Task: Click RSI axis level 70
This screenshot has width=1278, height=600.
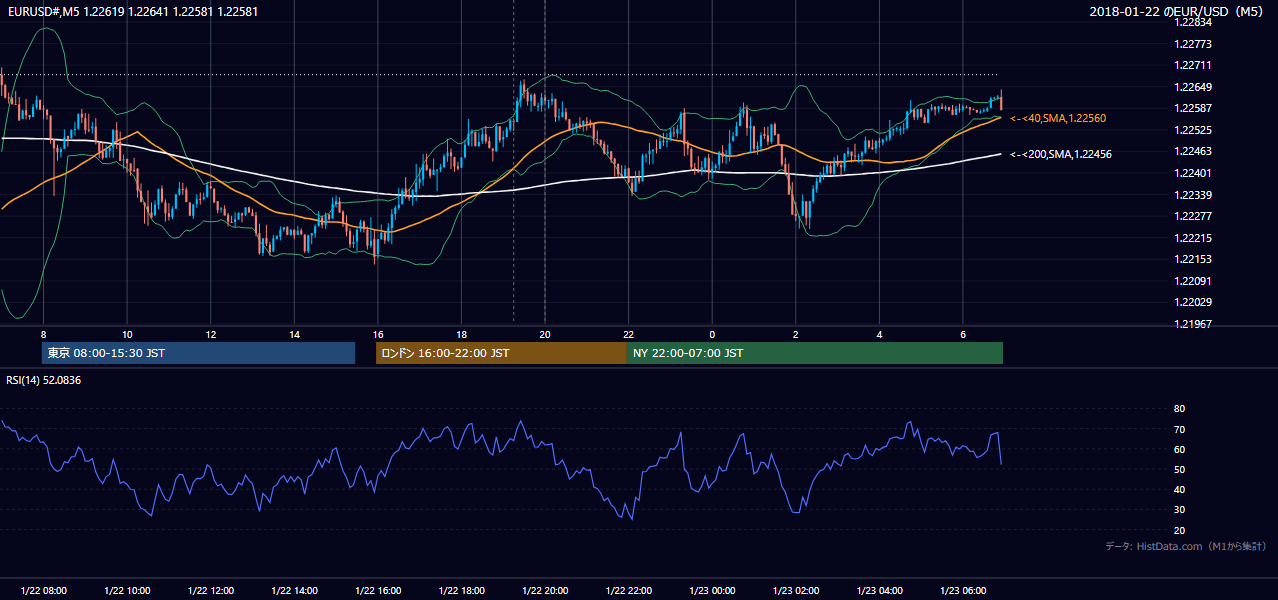Action: pos(1179,429)
